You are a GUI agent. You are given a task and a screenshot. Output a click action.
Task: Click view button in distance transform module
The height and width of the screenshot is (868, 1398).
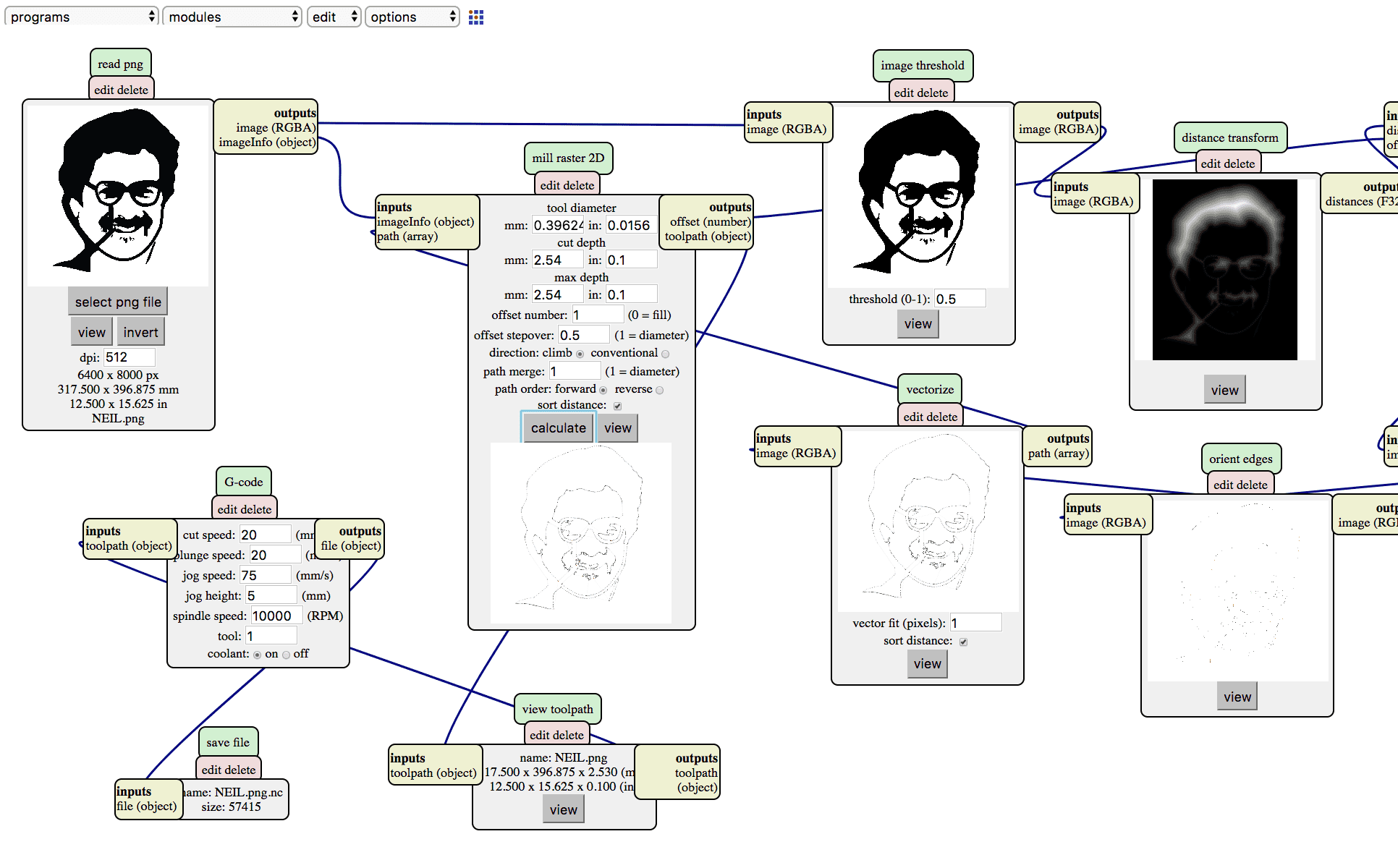[1225, 390]
